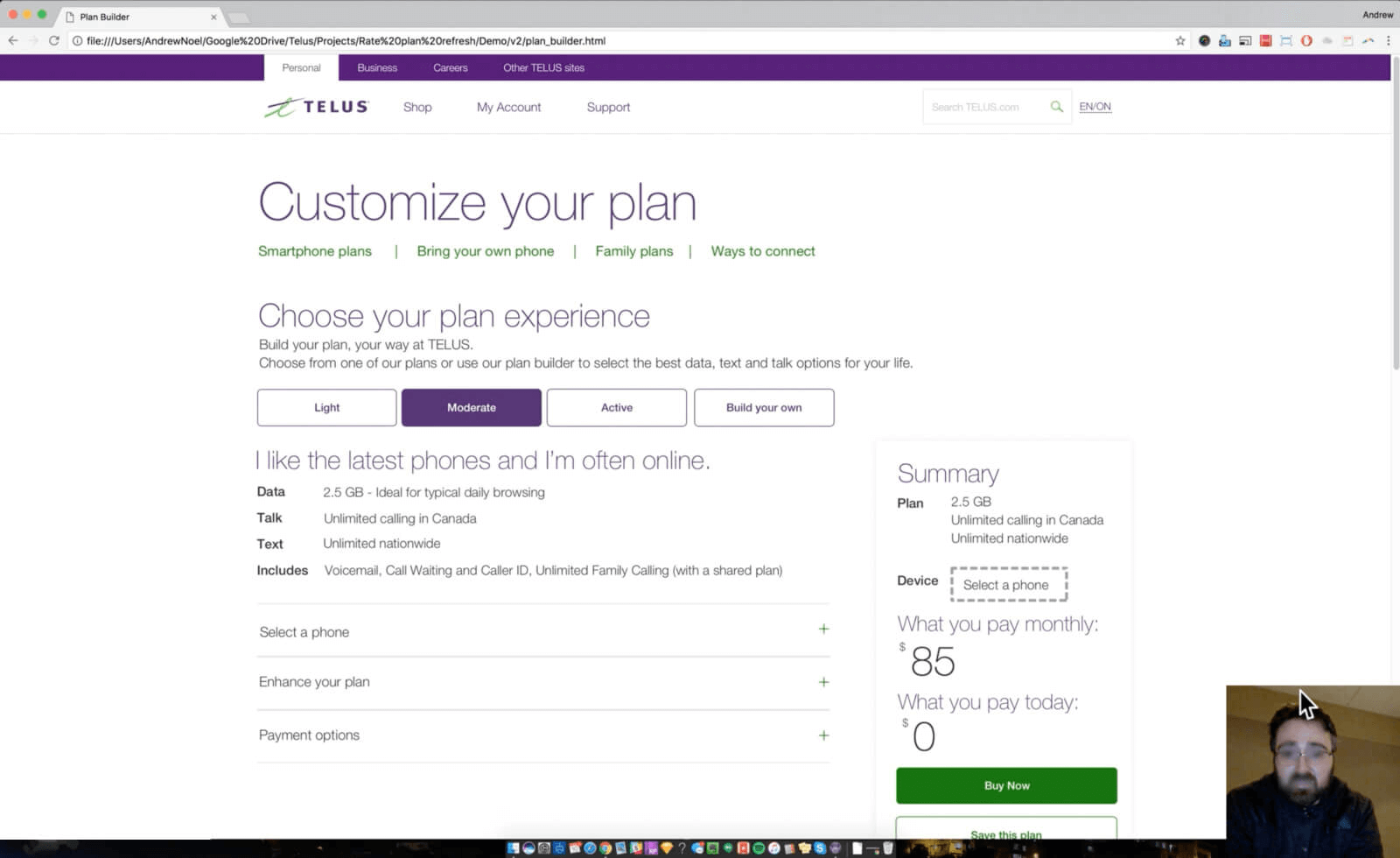This screenshot has height=858, width=1400.
Task: Select the Build your own option
Action: point(764,408)
